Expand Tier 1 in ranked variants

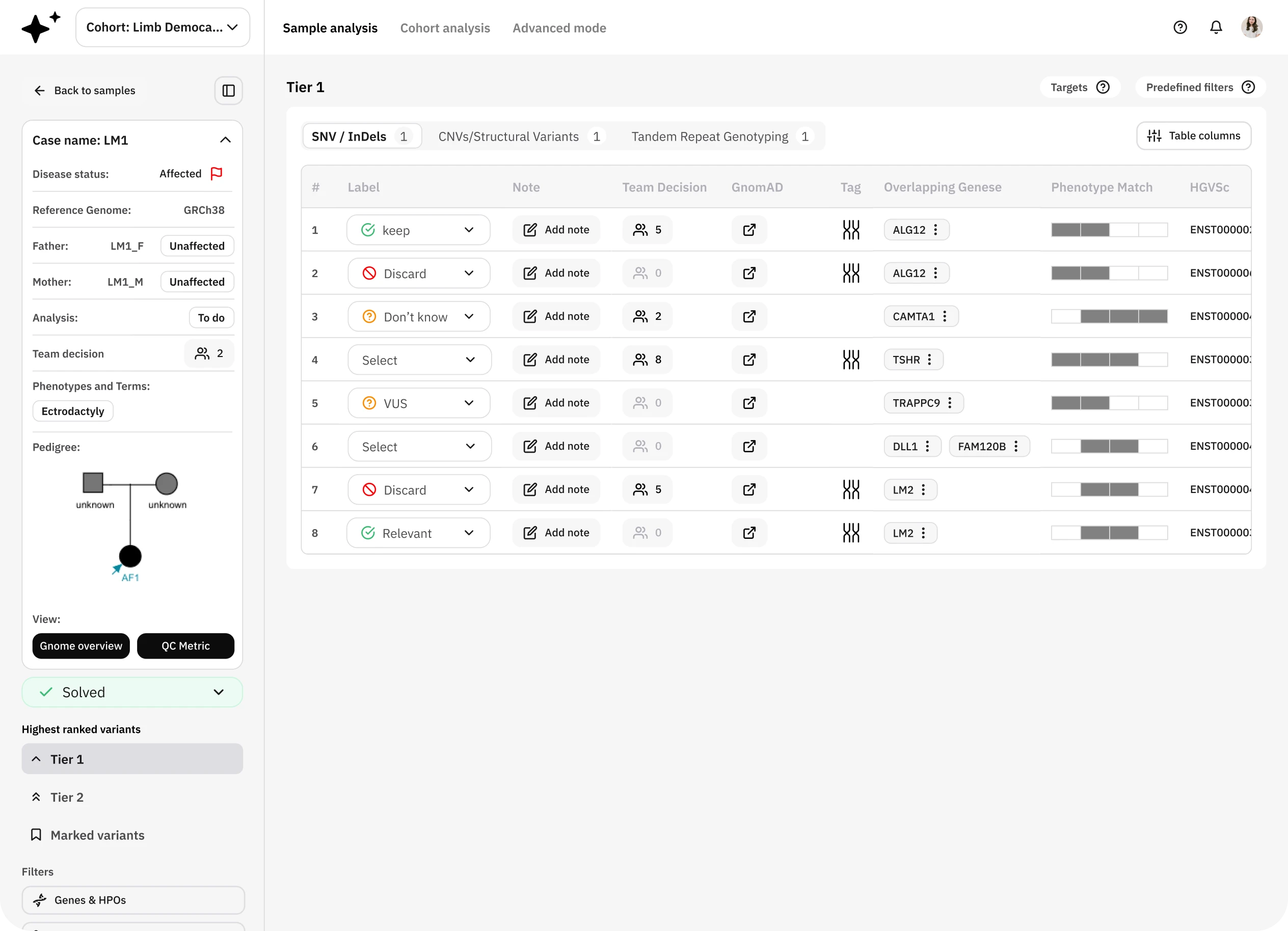coord(132,759)
